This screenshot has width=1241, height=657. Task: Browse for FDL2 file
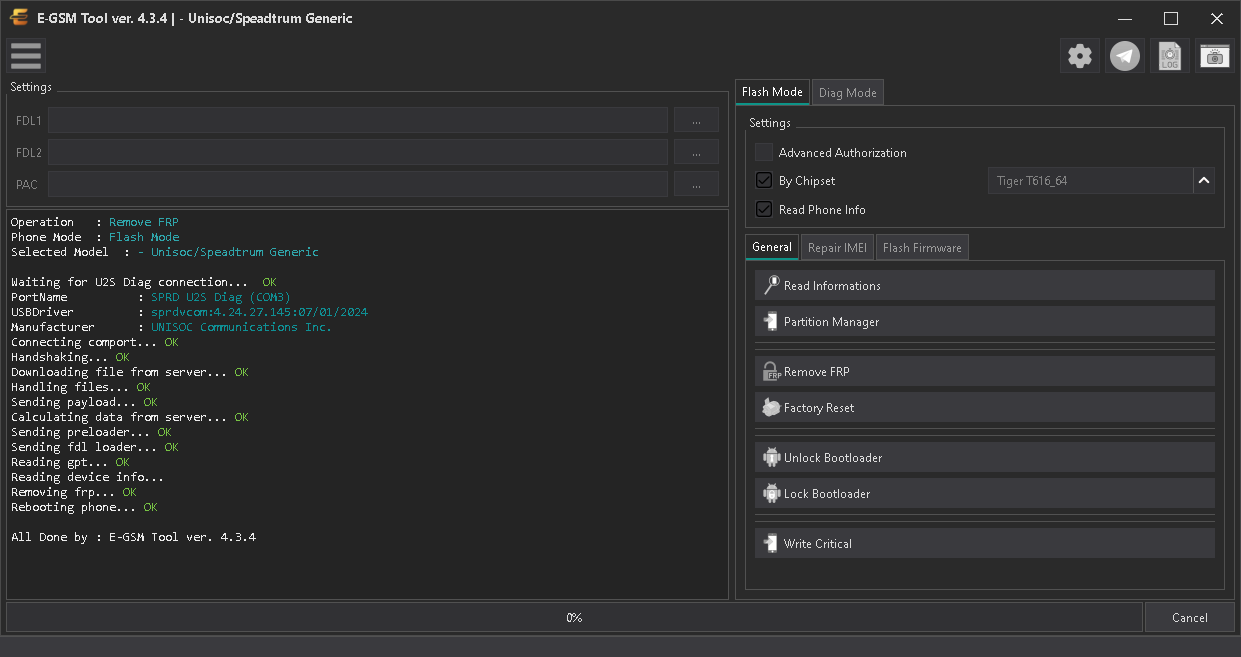pos(696,152)
